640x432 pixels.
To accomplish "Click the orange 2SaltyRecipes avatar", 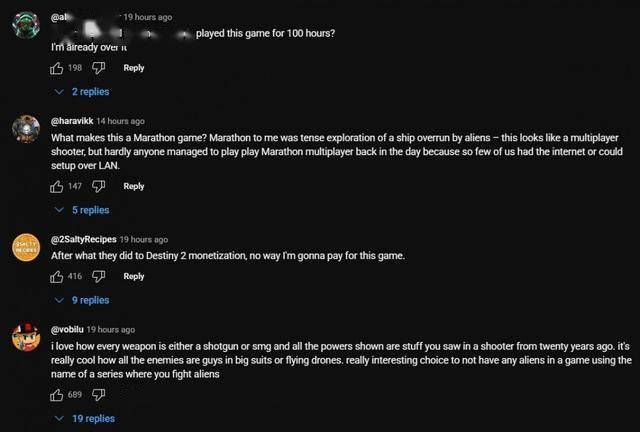I will click(x=26, y=247).
